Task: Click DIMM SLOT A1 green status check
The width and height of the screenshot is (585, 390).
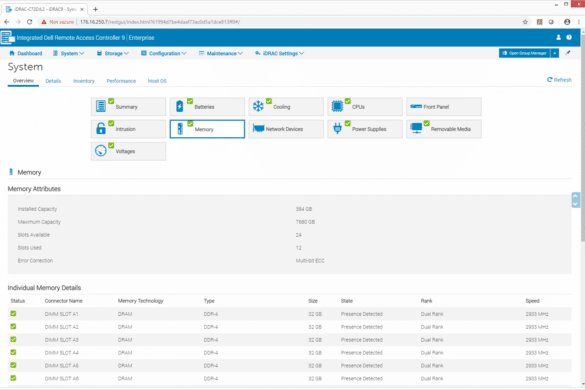Action: point(13,313)
